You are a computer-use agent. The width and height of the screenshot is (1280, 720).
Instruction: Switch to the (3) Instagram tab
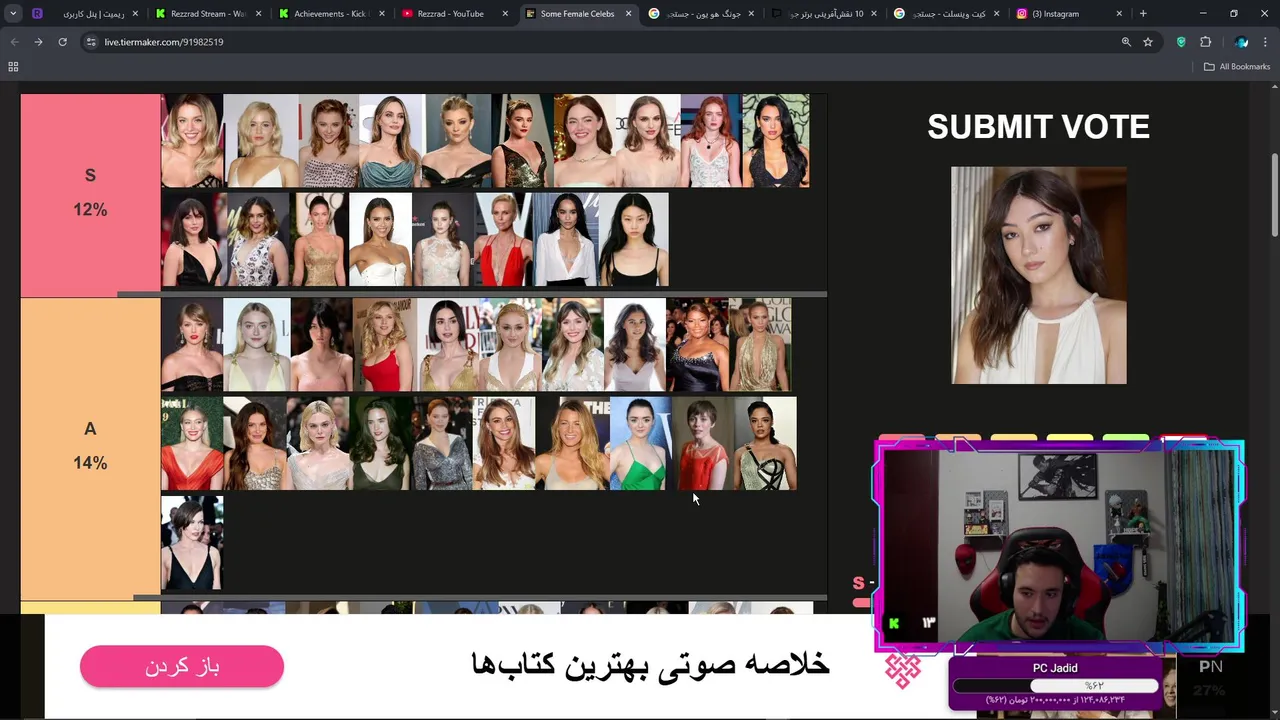click(1069, 14)
